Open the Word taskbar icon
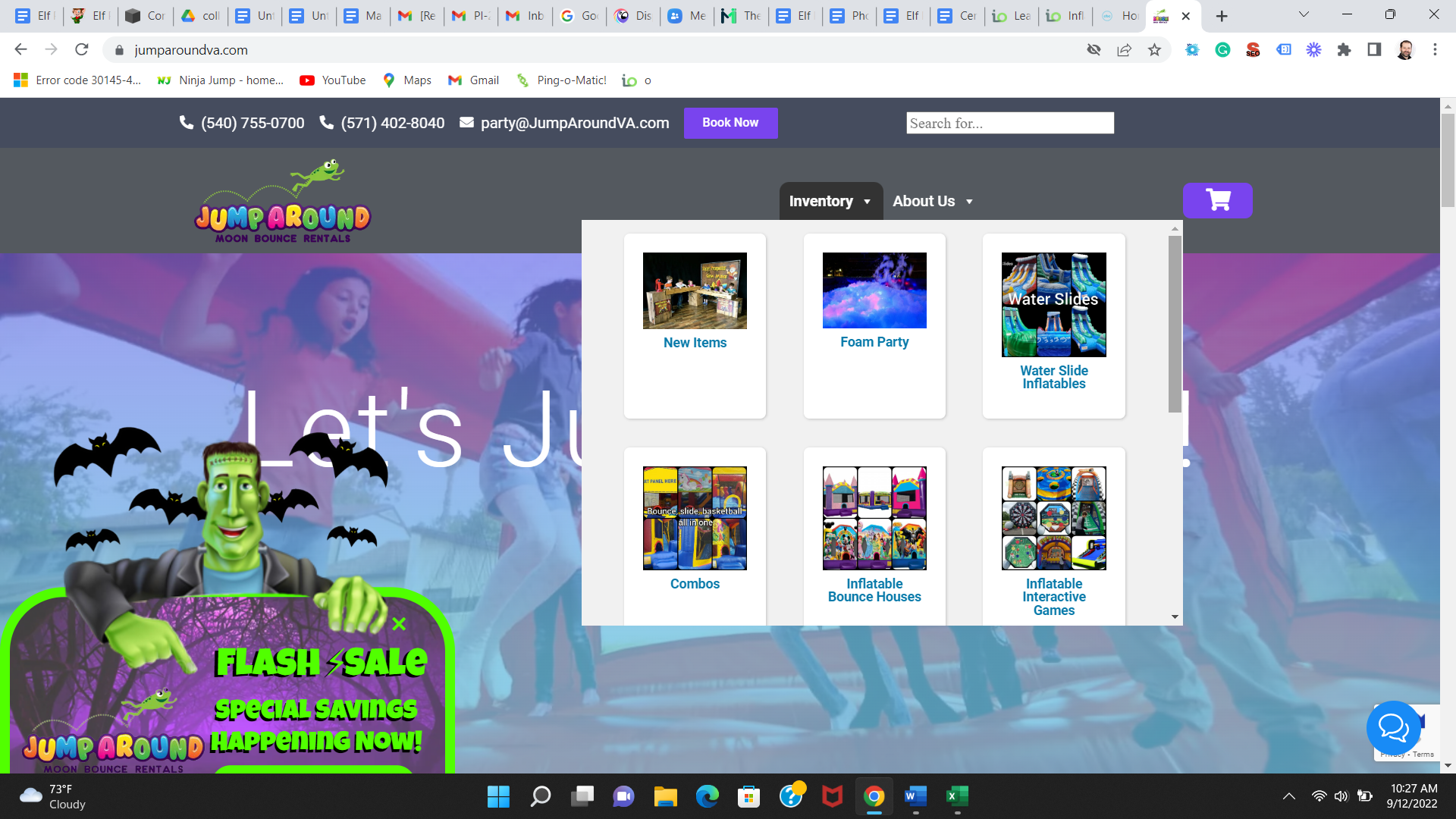The width and height of the screenshot is (1456, 819). tap(915, 796)
